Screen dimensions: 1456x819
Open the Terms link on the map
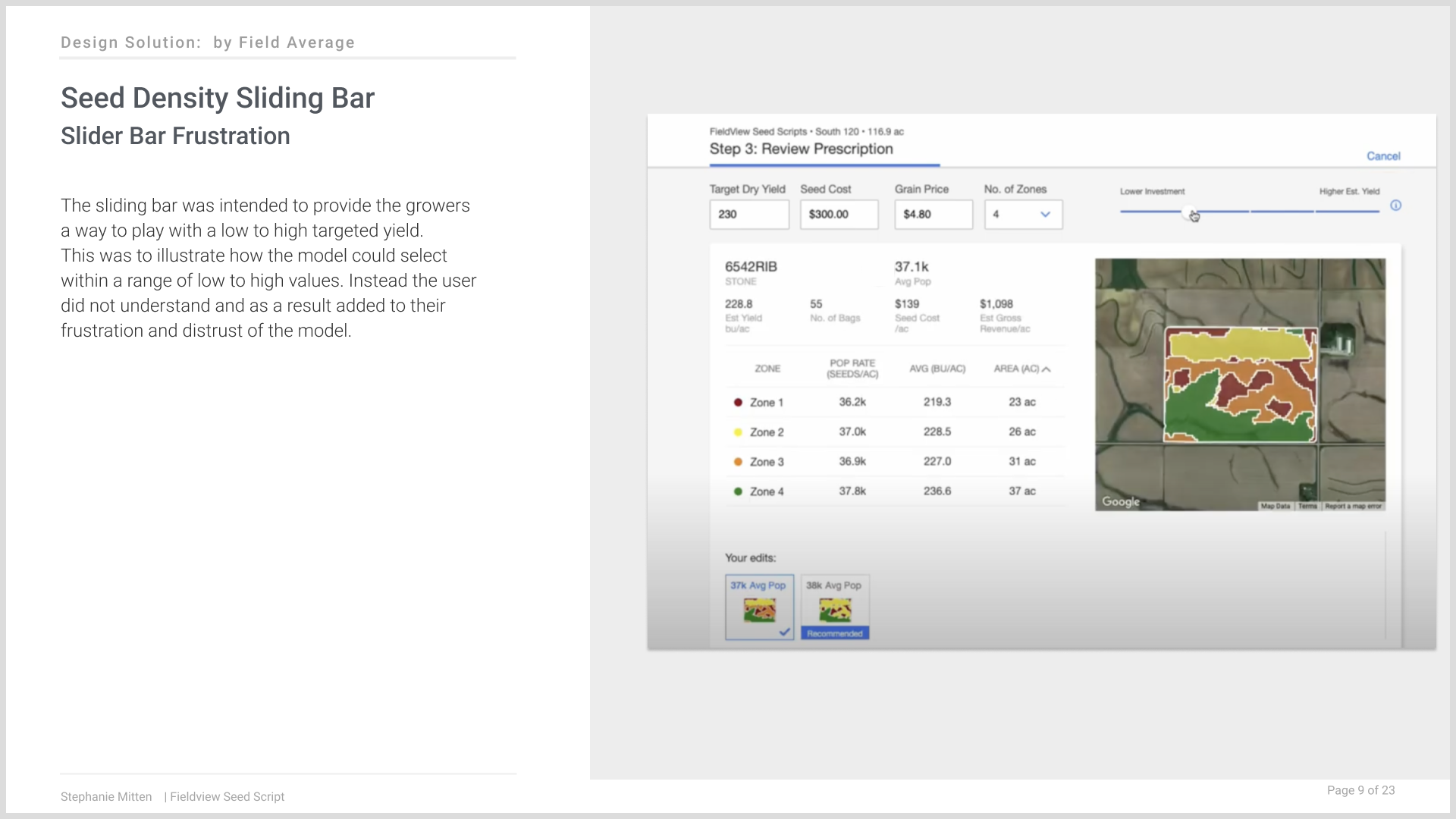(1307, 506)
